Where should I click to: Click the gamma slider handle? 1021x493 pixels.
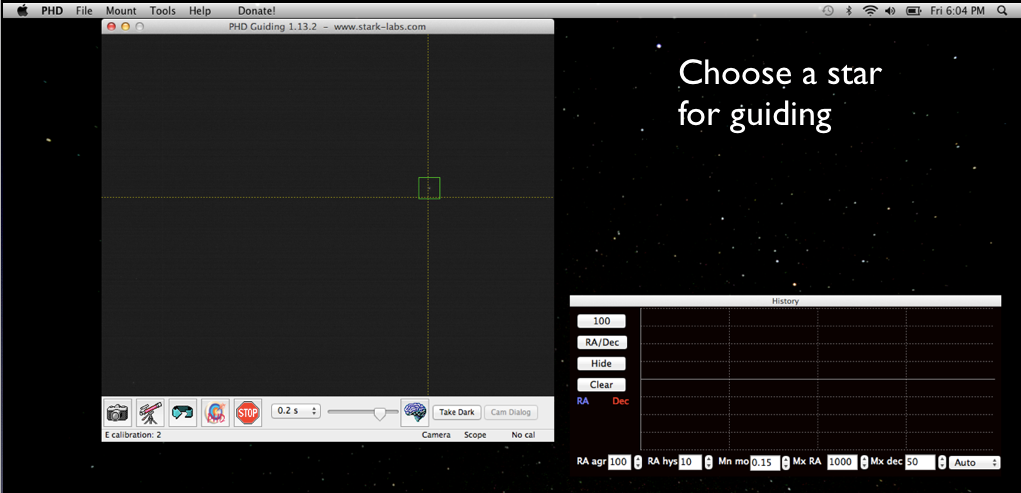(379, 413)
